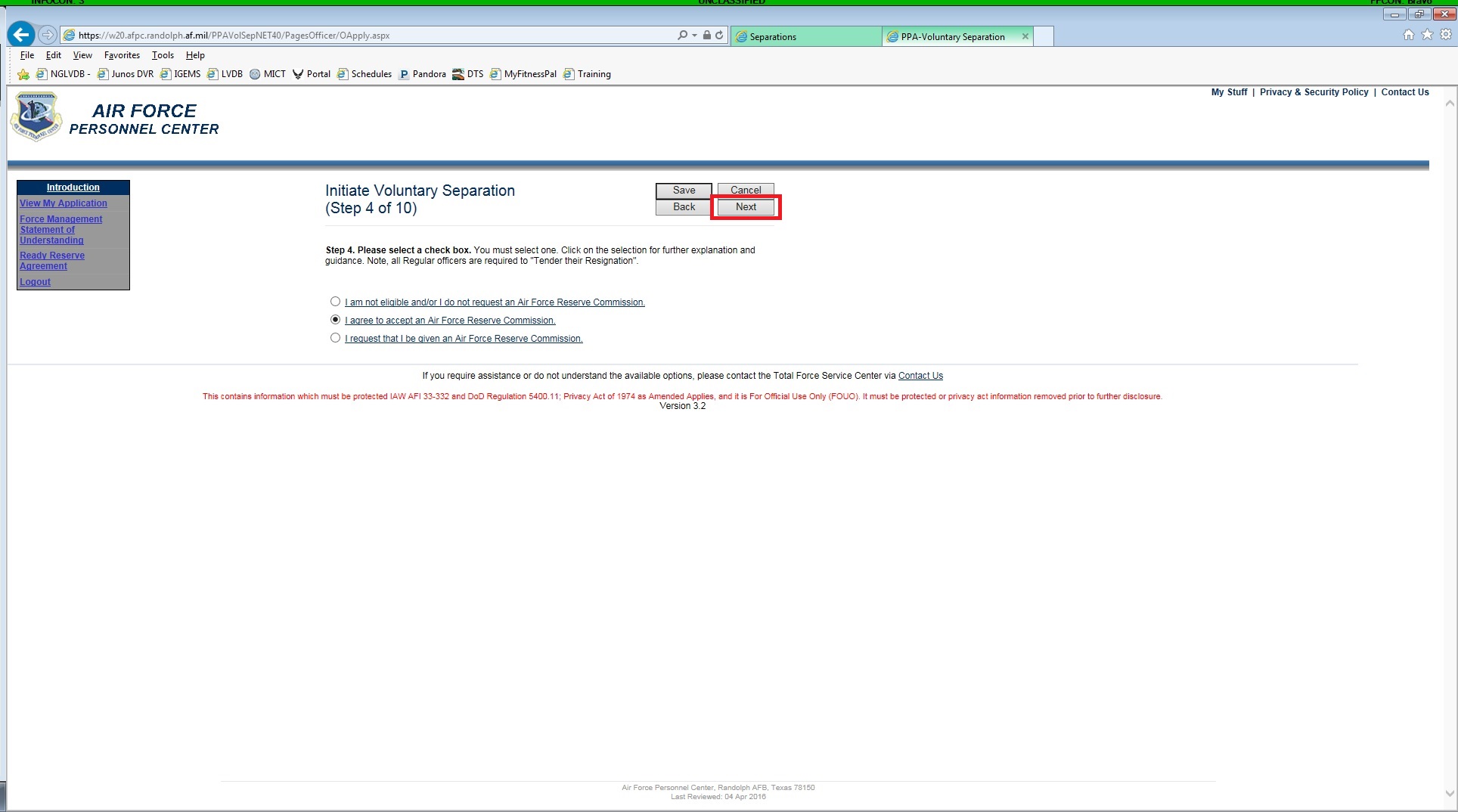Close the PPA-Voluntary Separation tab
Image resolution: width=1458 pixels, height=812 pixels.
point(1025,36)
